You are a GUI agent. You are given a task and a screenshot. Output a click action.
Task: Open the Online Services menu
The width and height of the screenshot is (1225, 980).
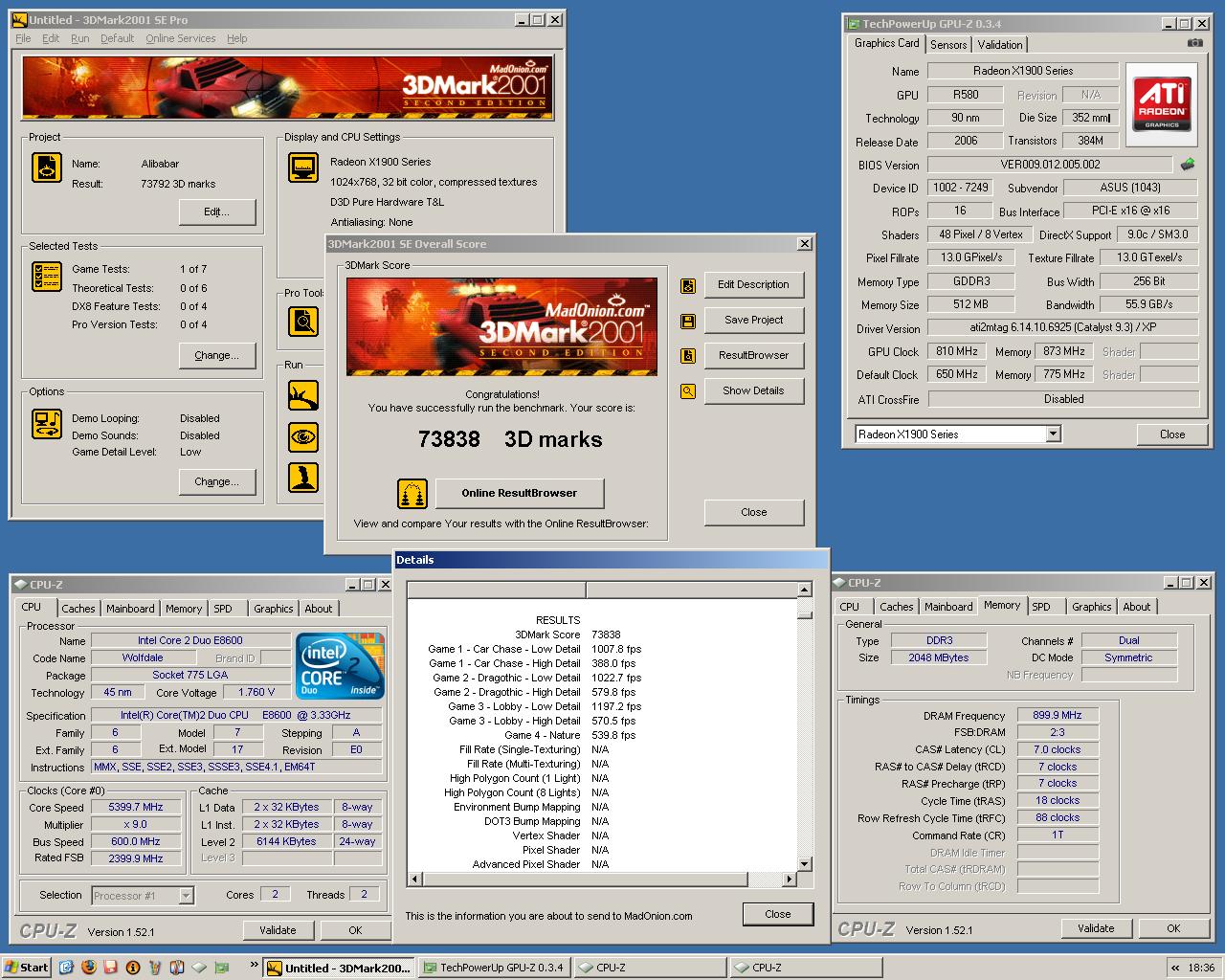[x=181, y=38]
